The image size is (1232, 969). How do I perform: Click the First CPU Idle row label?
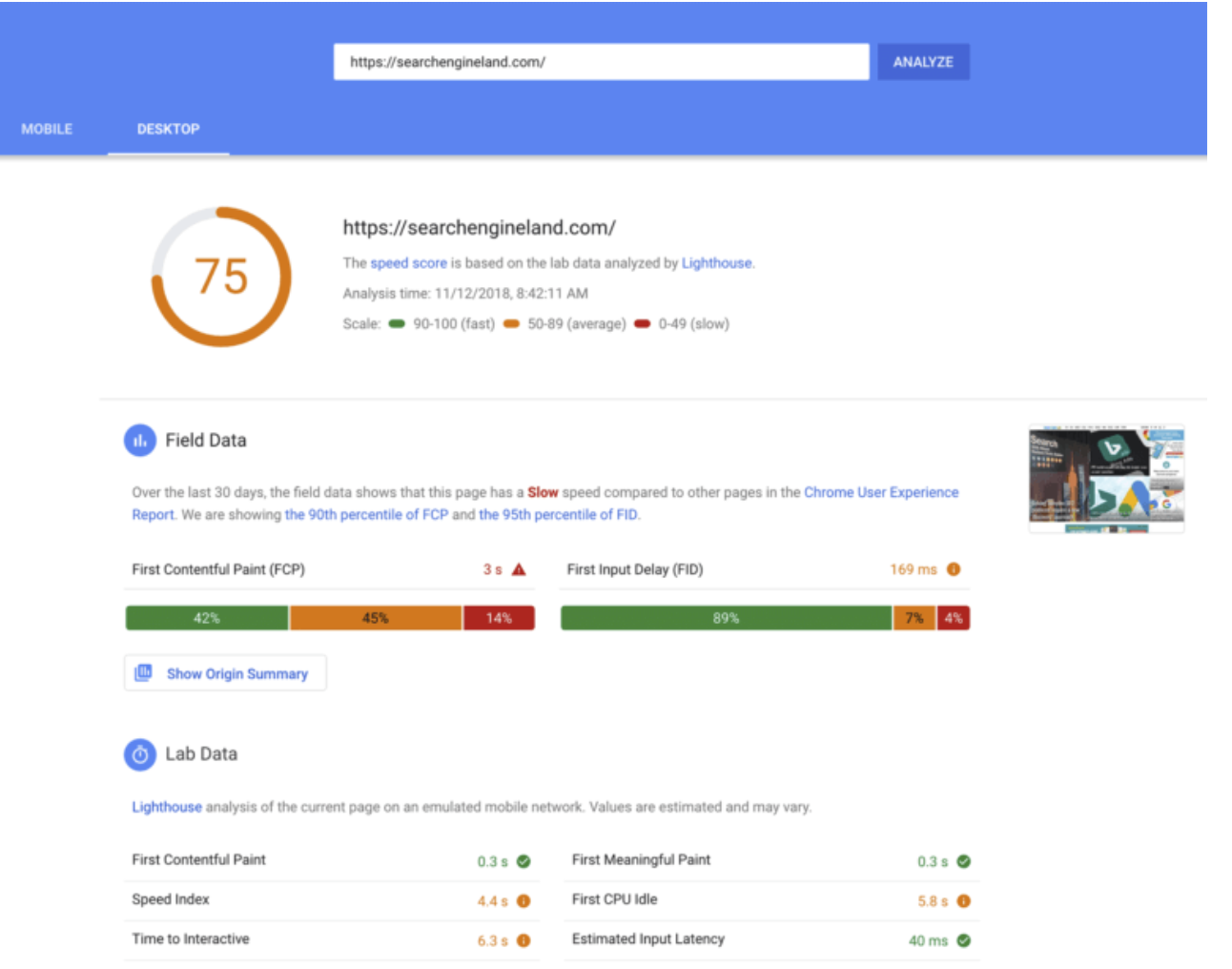click(615, 899)
